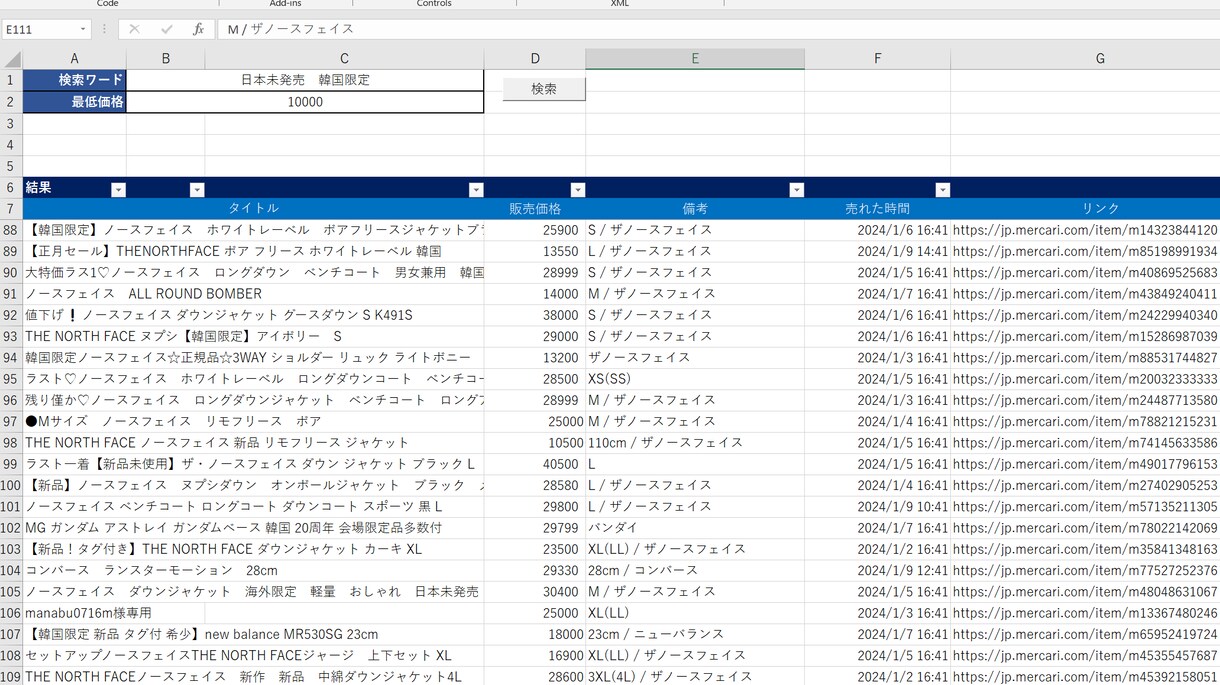Select row header 1

coord(11,80)
